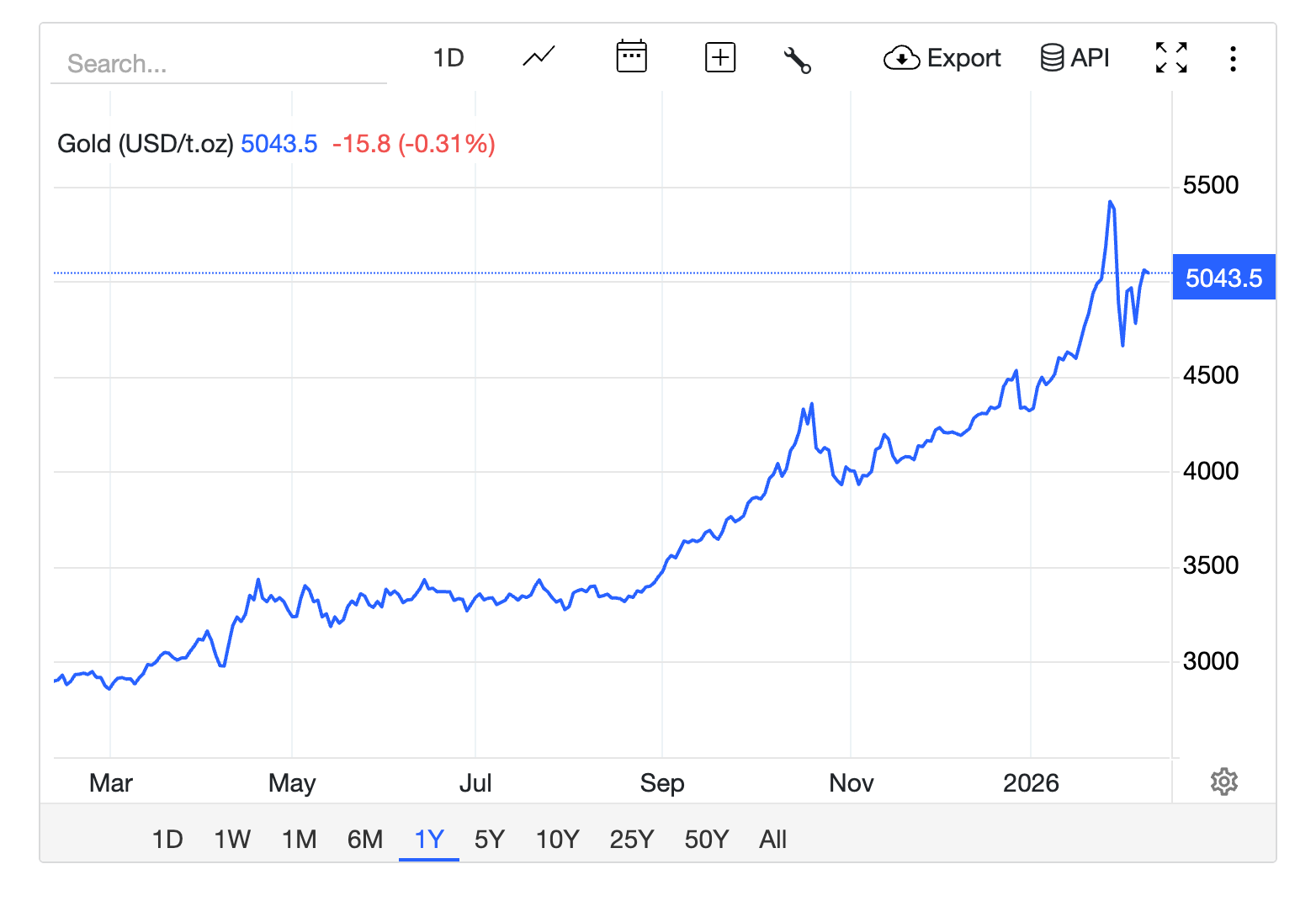Expand chart to fullscreen

1171,57
